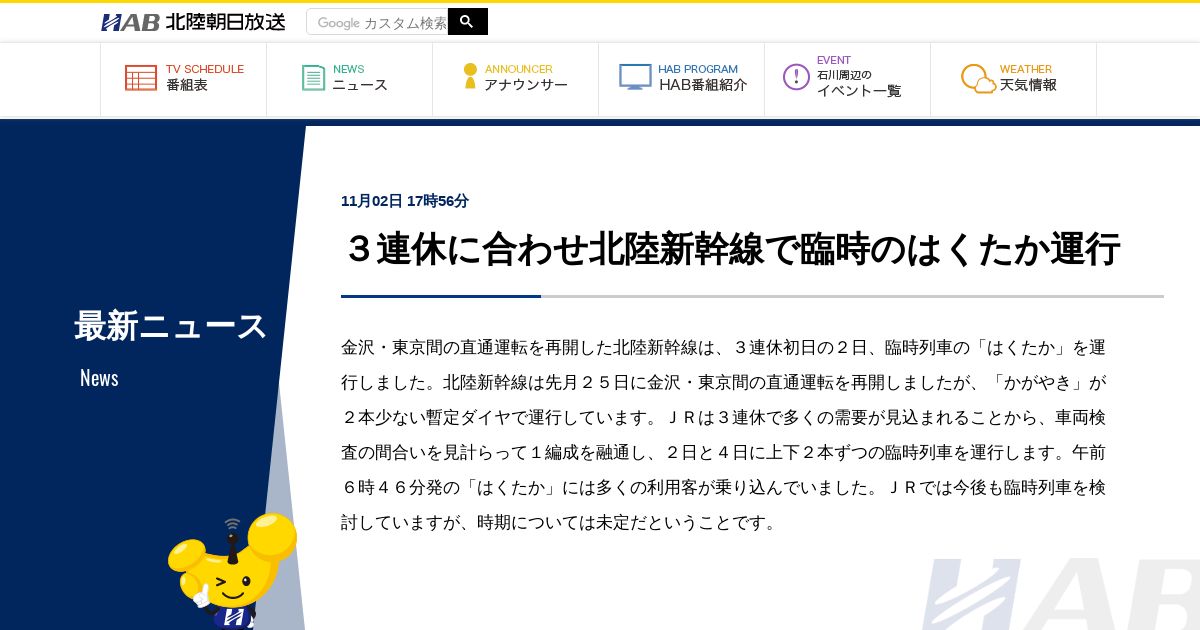Screen dimensions: 1200x630
Task: Open the 天気情報 menu item
Action: coord(1028,86)
